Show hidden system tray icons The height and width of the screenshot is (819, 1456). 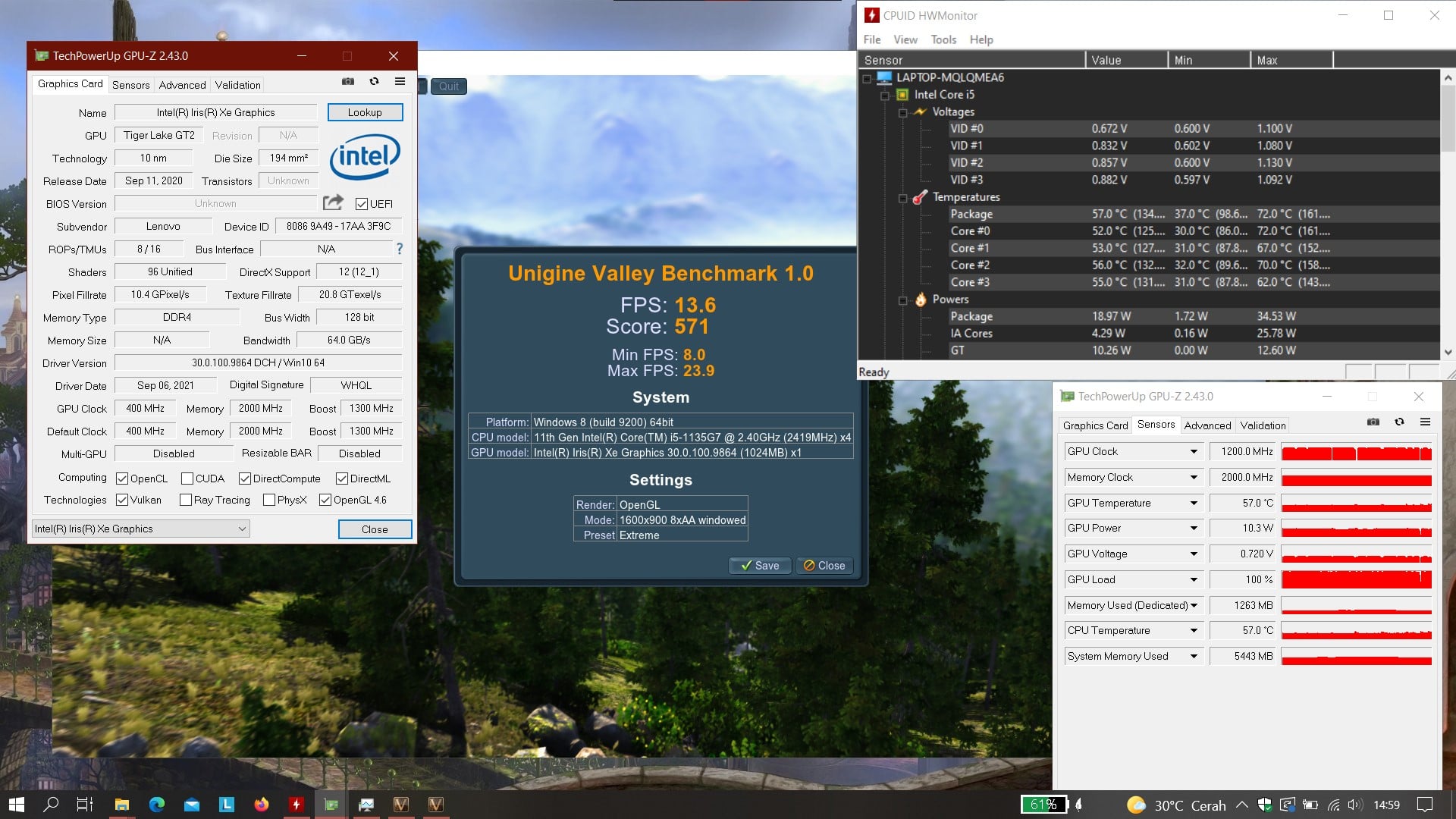click(x=1241, y=805)
